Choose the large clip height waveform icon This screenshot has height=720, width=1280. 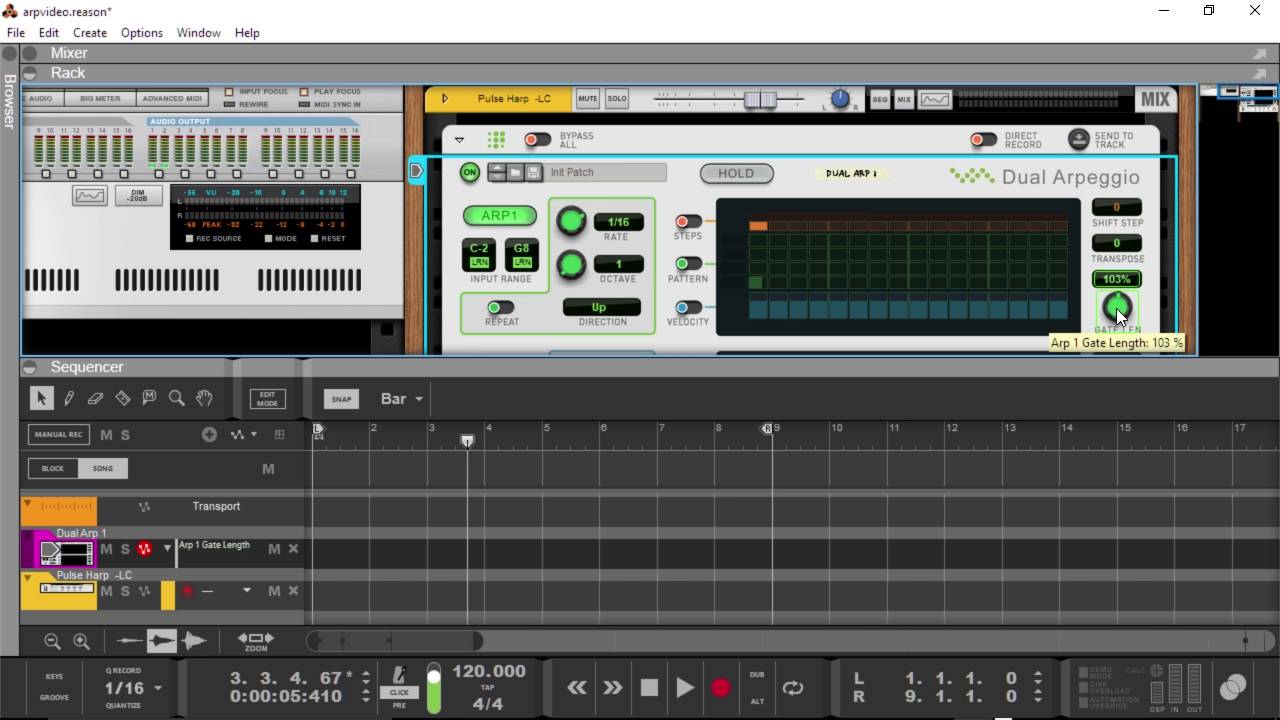(194, 641)
